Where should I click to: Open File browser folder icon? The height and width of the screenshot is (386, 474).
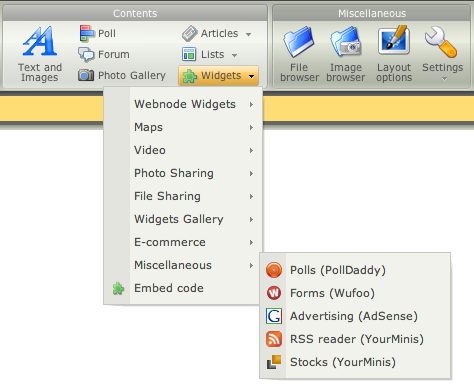pos(299,42)
